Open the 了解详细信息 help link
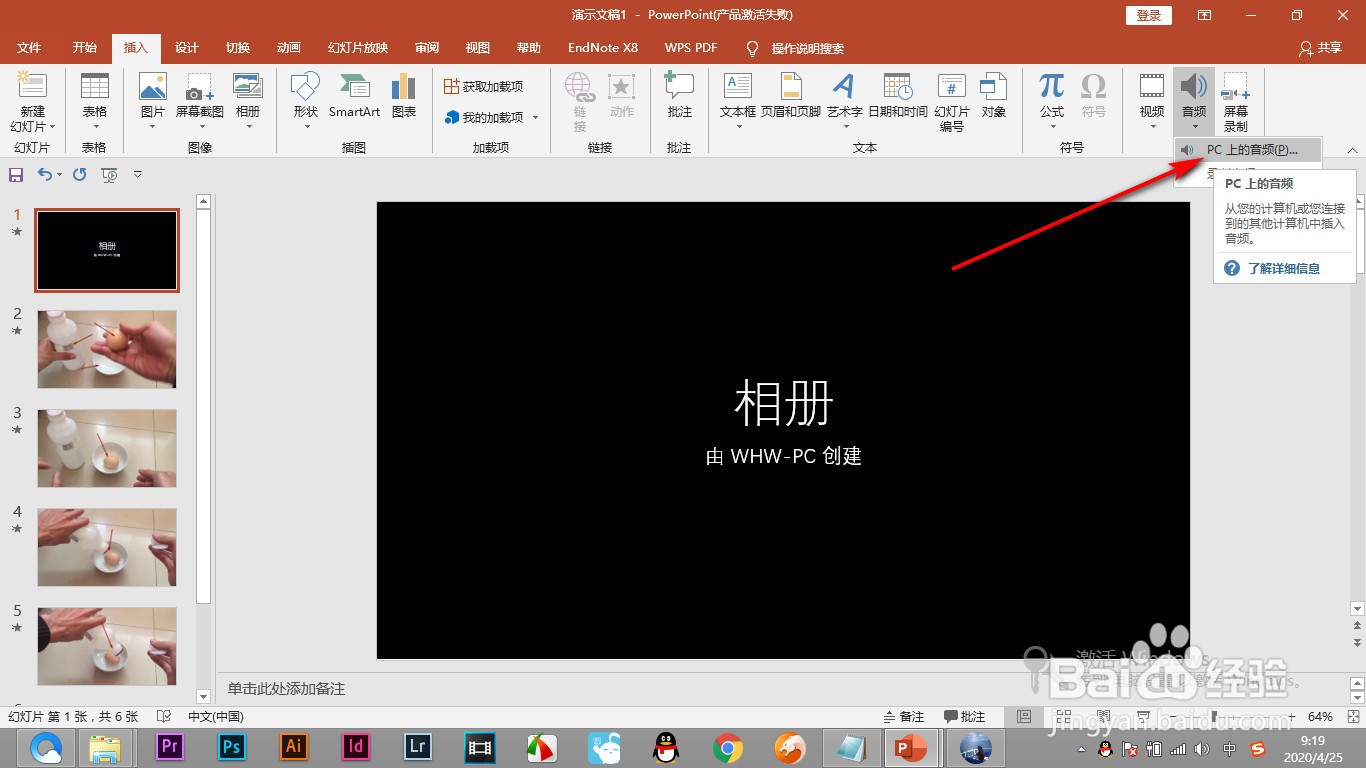Image resolution: width=1366 pixels, height=768 pixels. click(x=1285, y=268)
